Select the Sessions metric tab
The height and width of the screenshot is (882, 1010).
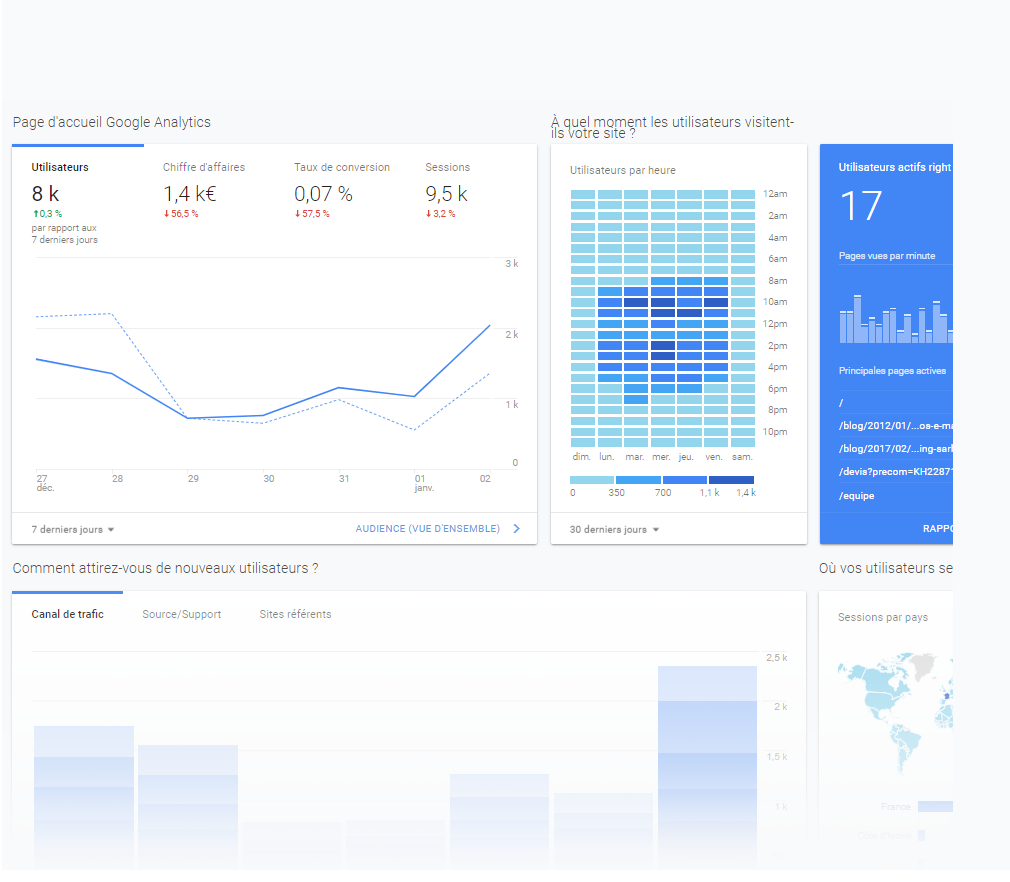point(447,167)
